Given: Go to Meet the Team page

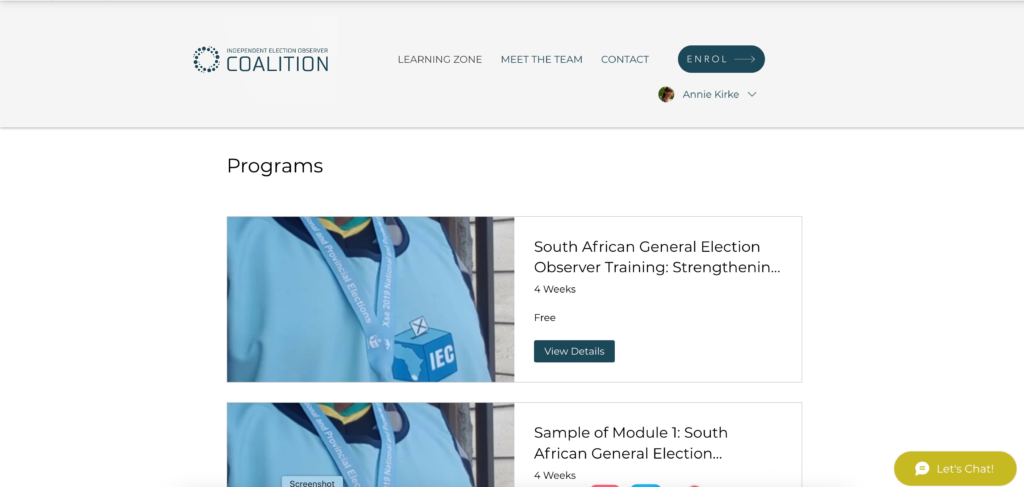Looking at the screenshot, I should [541, 59].
